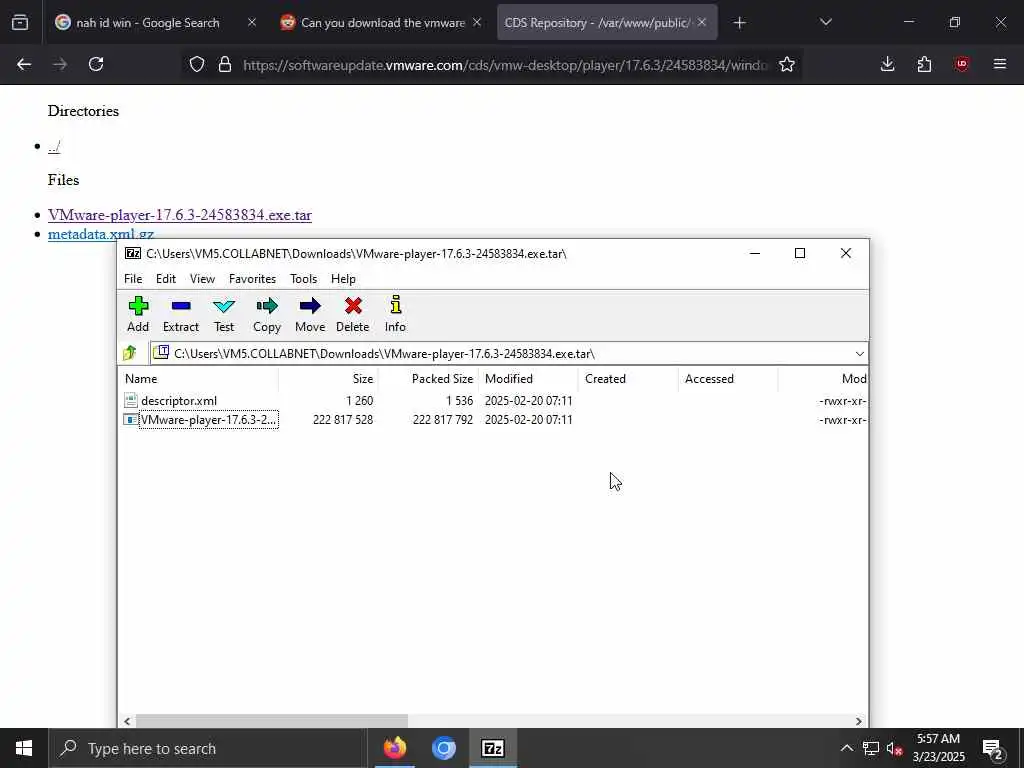1024x768 pixels.
Task: Open the notification center icon
Action: click(x=993, y=748)
